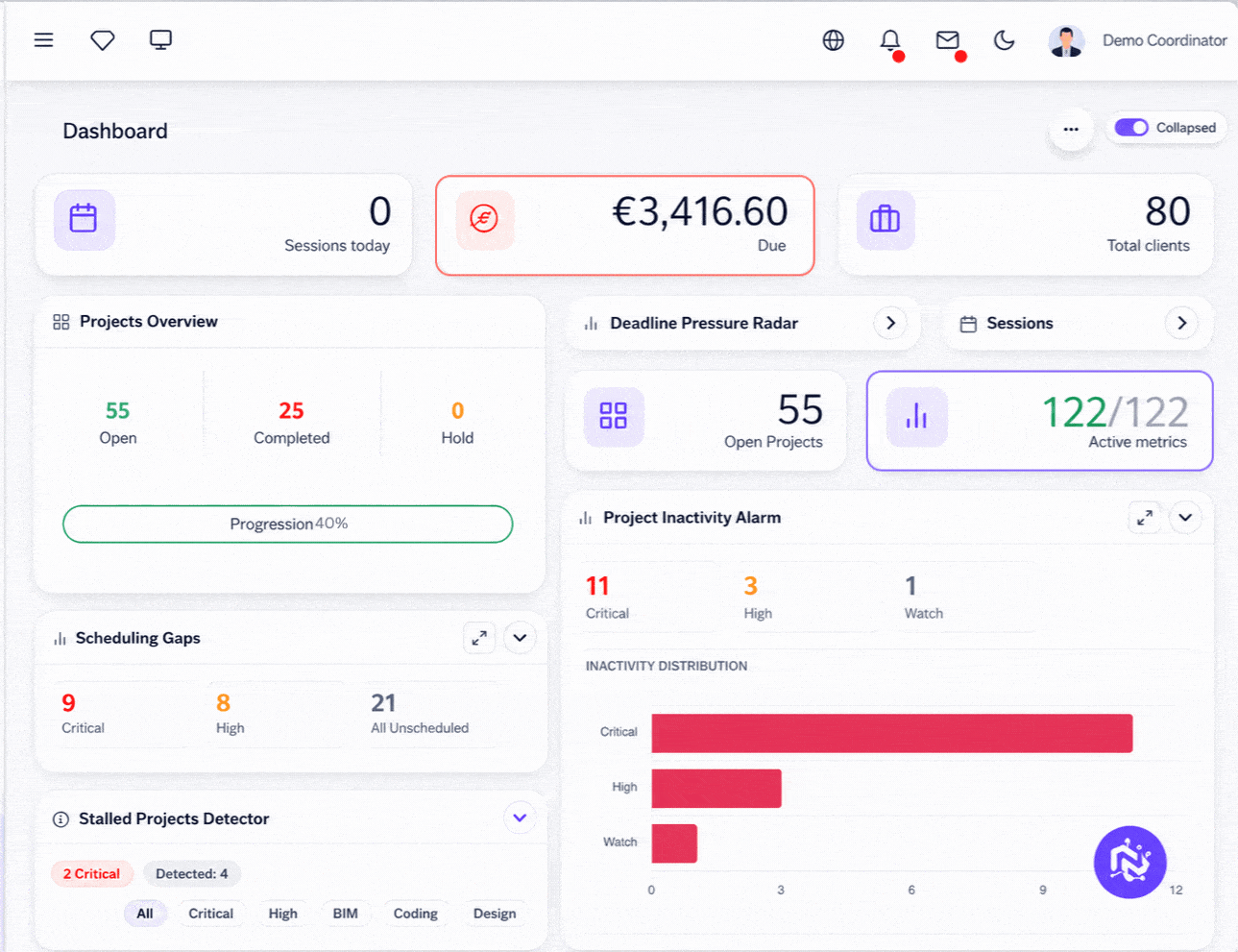Open the bell notifications icon
This screenshot has height=952, width=1238.
point(890,40)
